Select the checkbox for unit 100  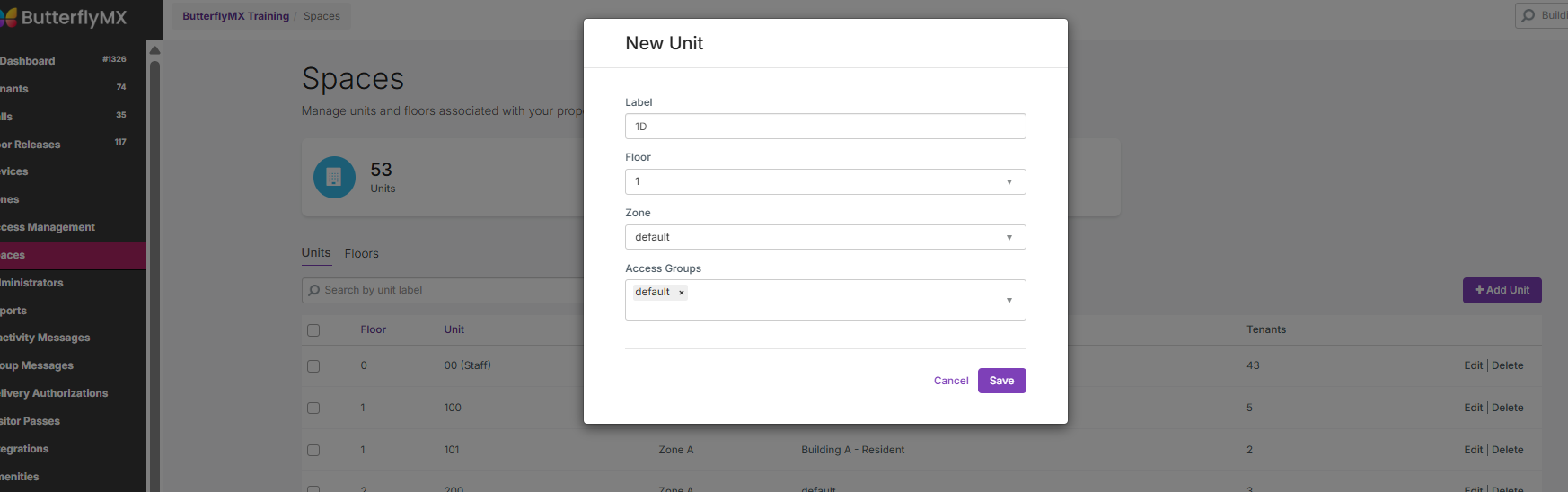click(x=313, y=408)
